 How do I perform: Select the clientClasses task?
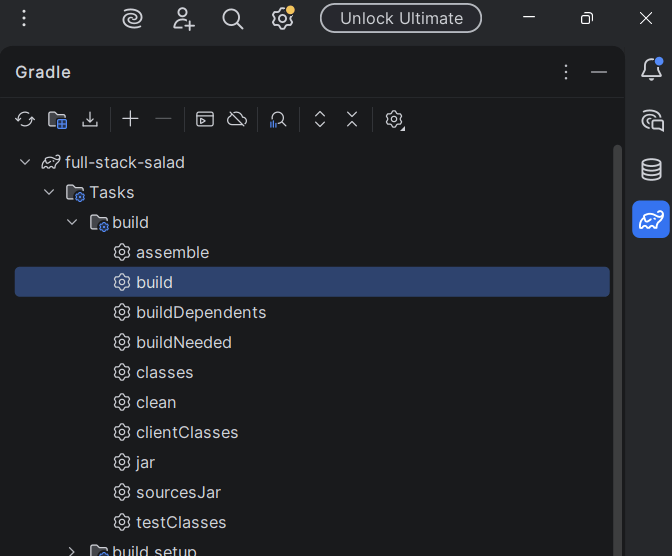click(187, 433)
